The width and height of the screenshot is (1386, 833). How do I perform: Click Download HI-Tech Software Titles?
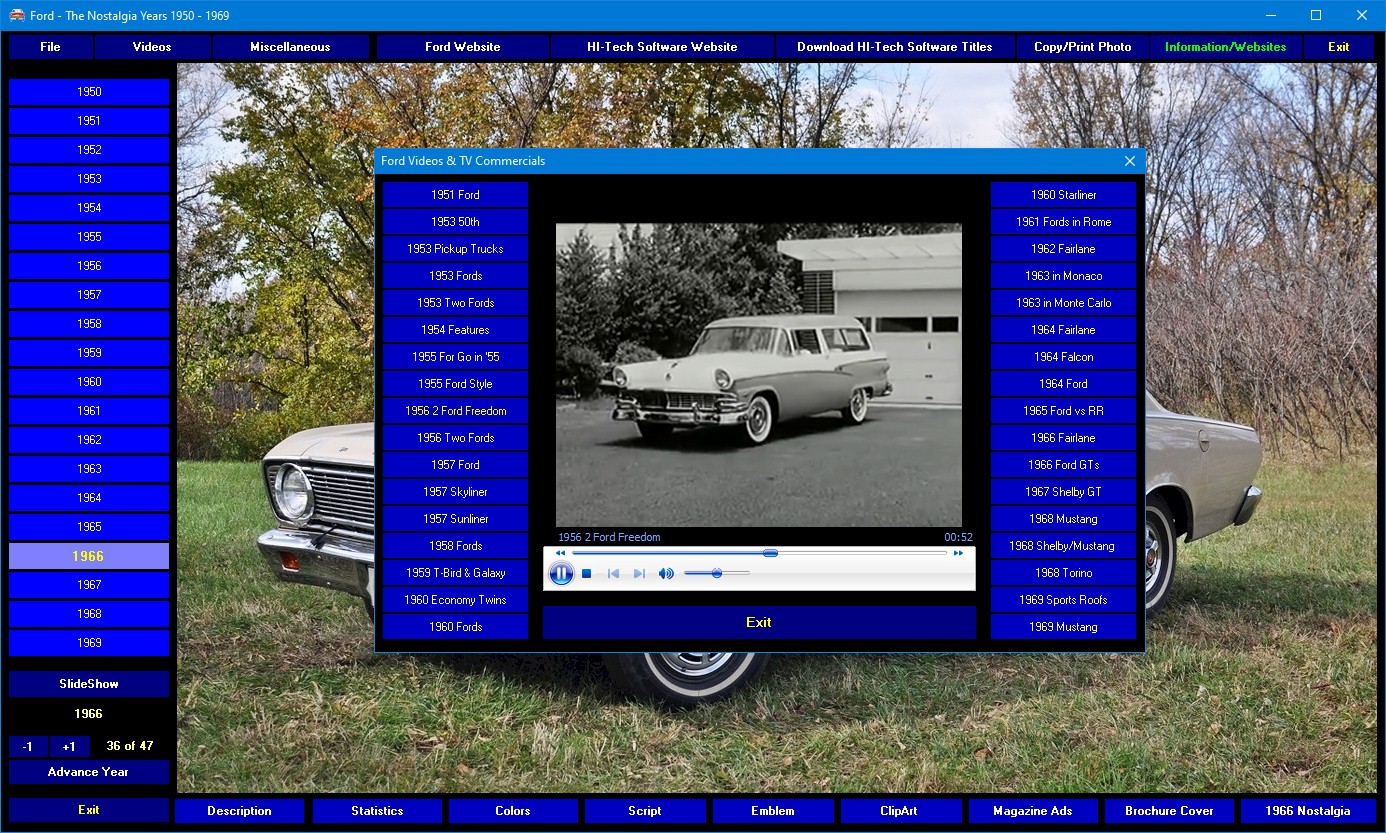(895, 47)
